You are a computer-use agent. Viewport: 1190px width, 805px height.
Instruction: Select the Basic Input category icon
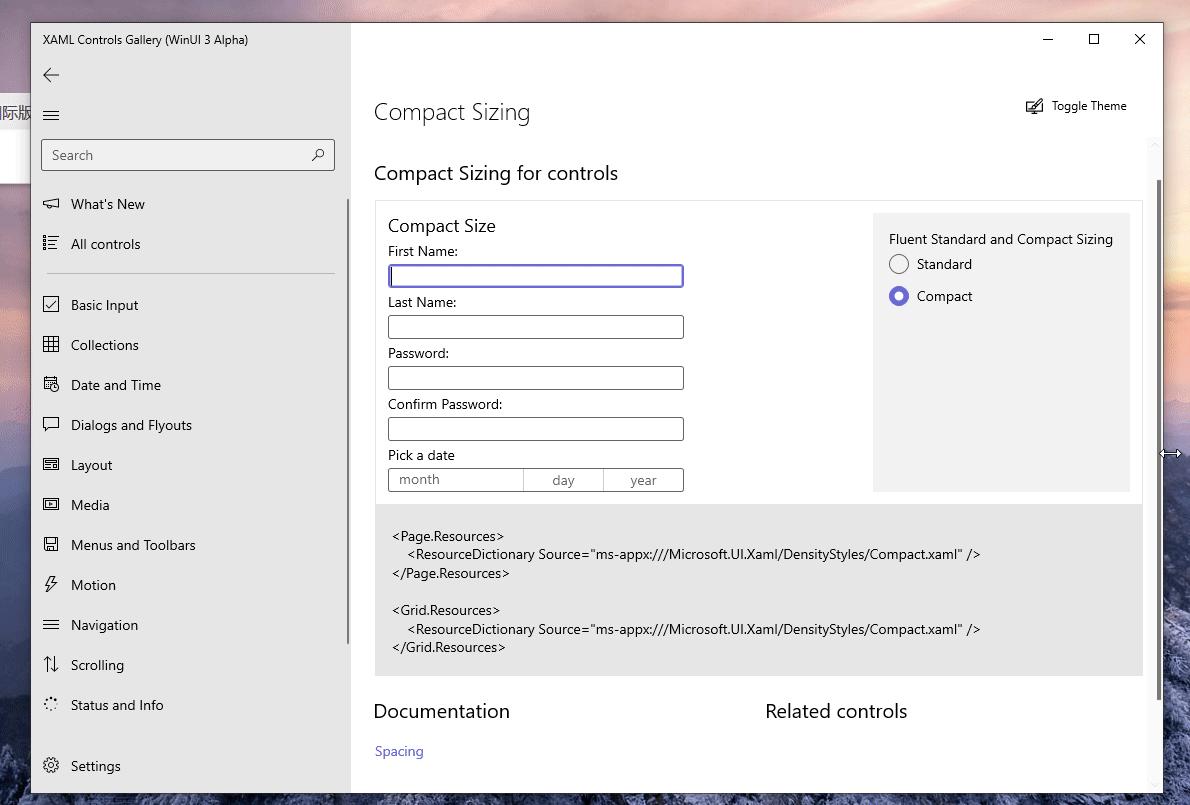(51, 305)
